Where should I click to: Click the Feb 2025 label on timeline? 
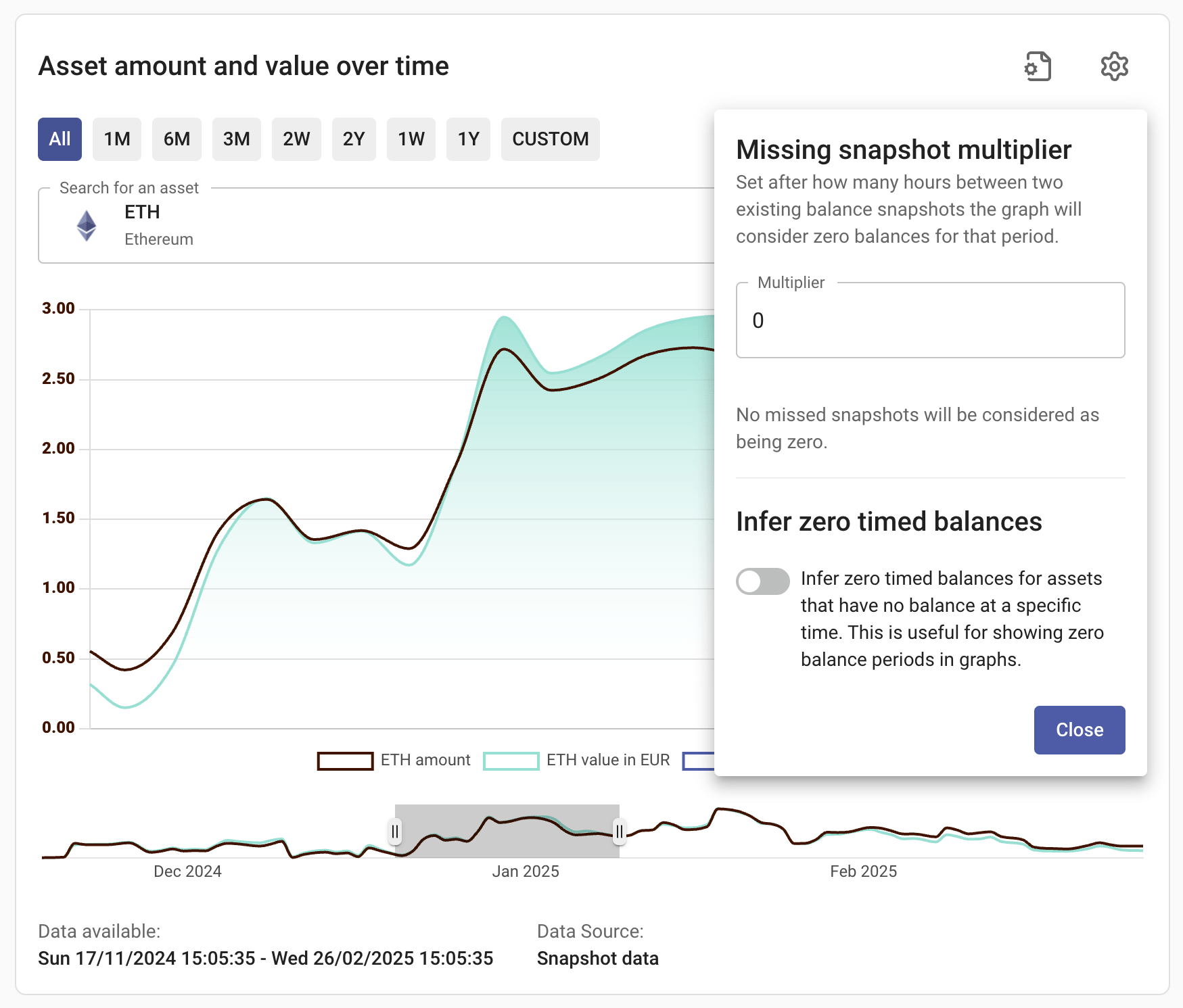tap(863, 871)
